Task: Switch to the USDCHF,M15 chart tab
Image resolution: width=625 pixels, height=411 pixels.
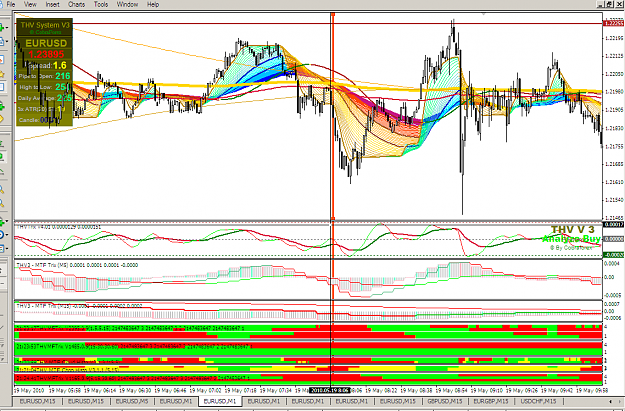Action: (538, 401)
